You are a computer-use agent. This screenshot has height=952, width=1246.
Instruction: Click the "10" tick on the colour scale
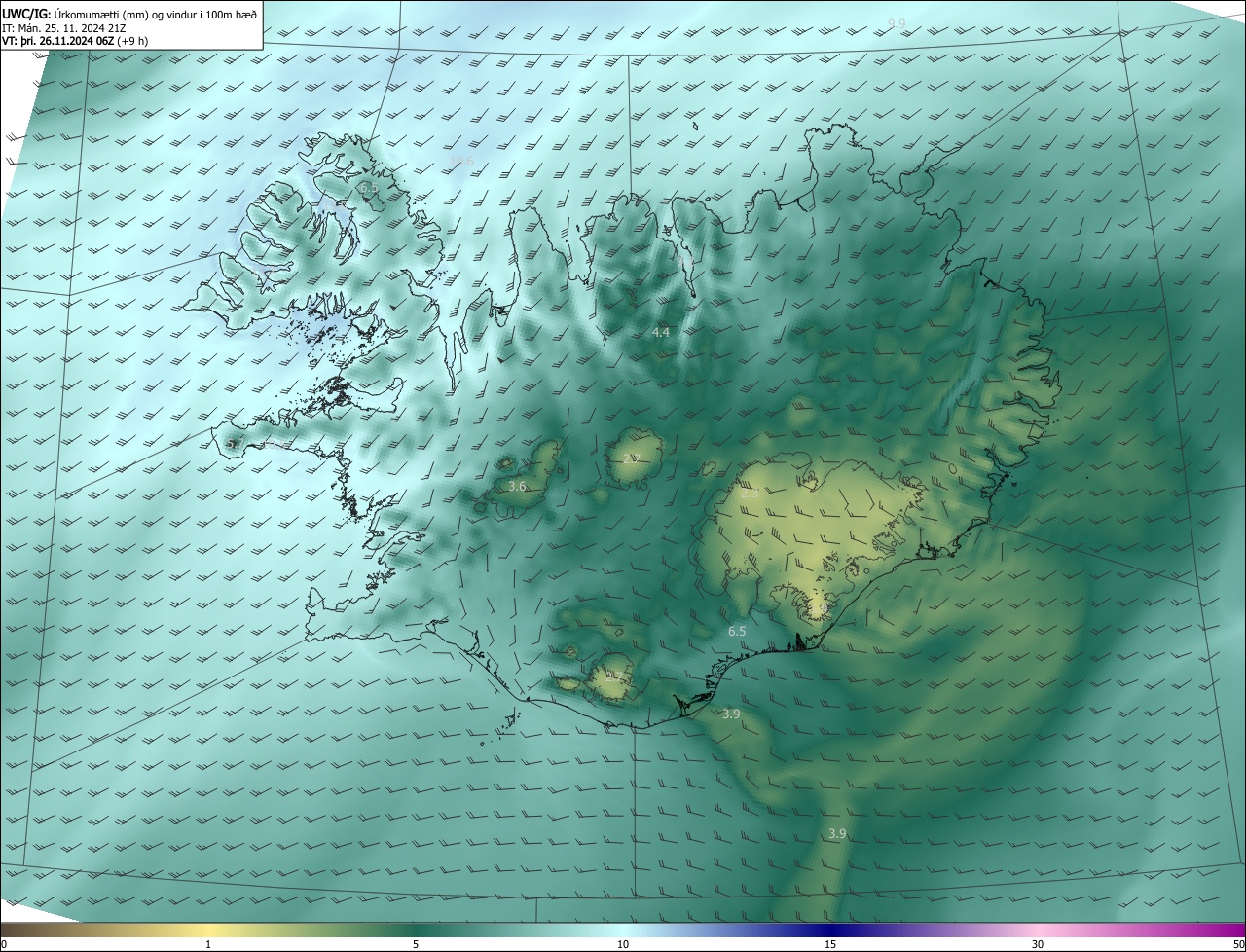coord(623,944)
